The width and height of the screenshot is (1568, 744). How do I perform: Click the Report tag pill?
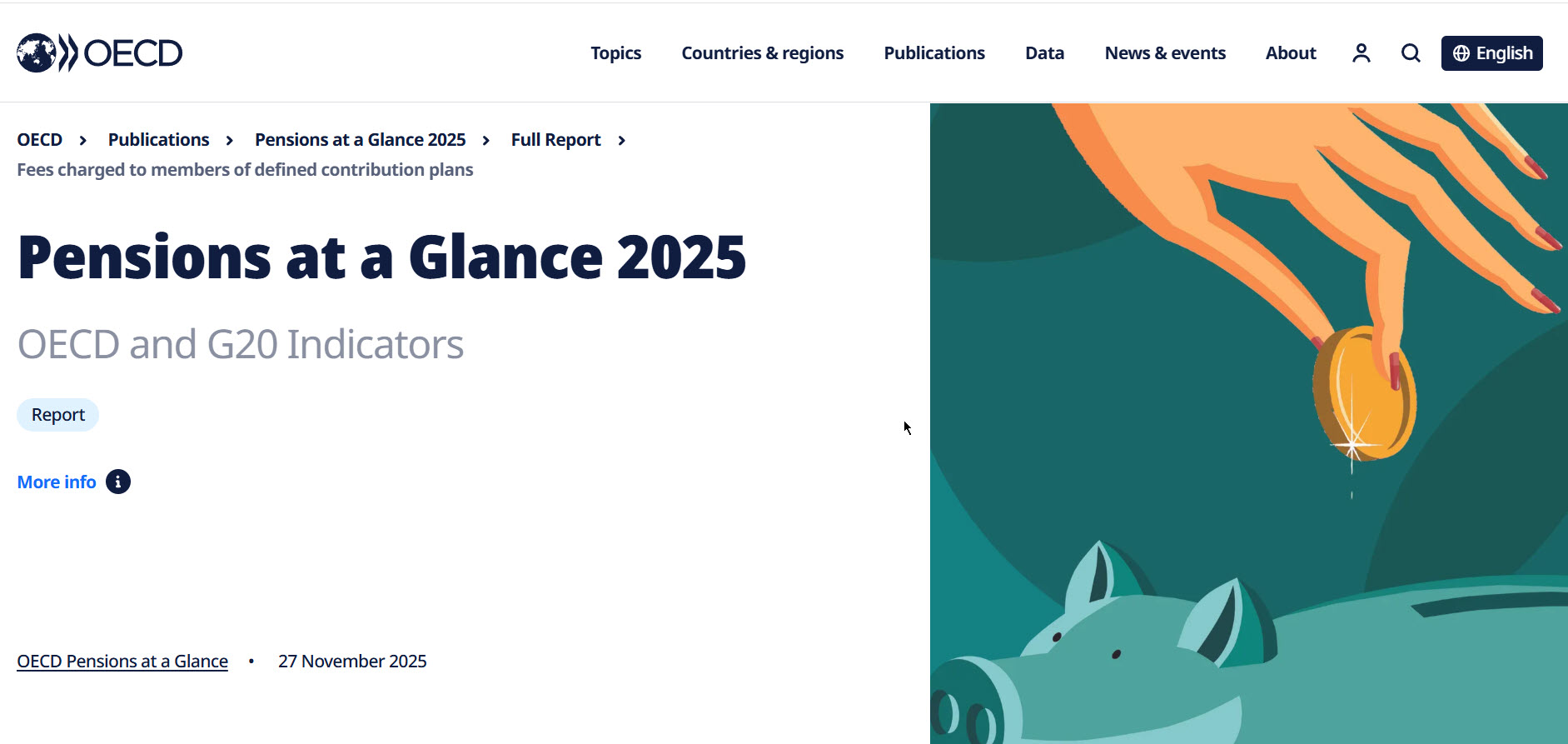[x=58, y=415]
